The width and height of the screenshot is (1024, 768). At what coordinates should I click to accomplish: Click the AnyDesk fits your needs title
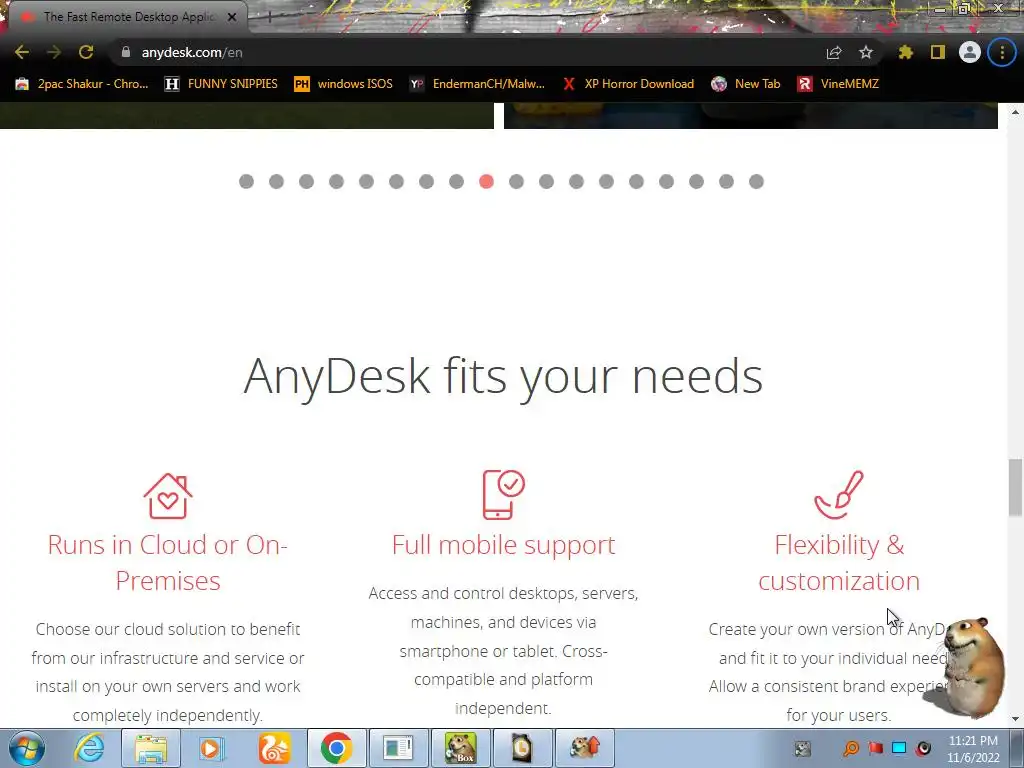503,376
